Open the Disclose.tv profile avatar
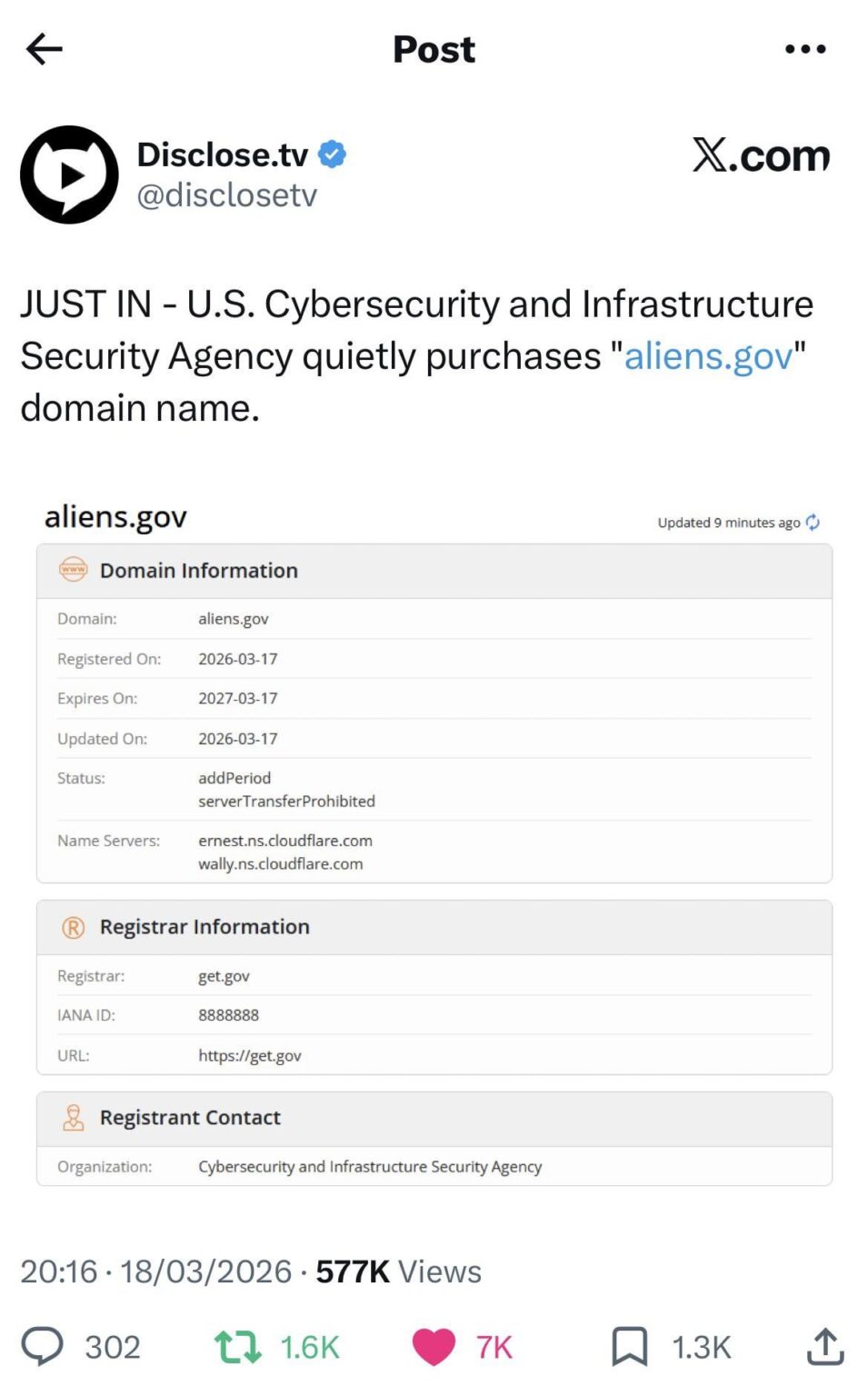 69,174
